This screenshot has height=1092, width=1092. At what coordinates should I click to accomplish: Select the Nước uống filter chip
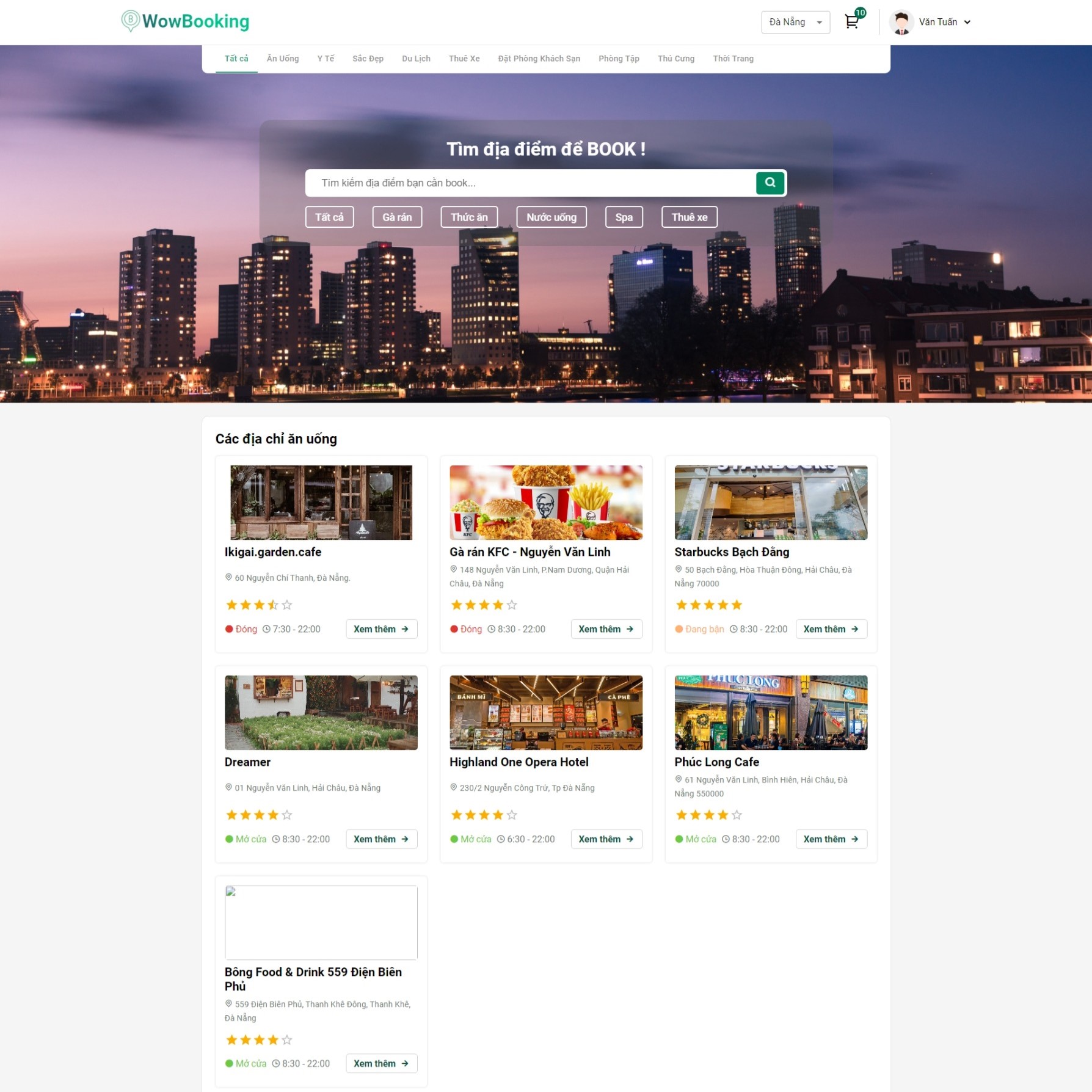[x=551, y=217]
